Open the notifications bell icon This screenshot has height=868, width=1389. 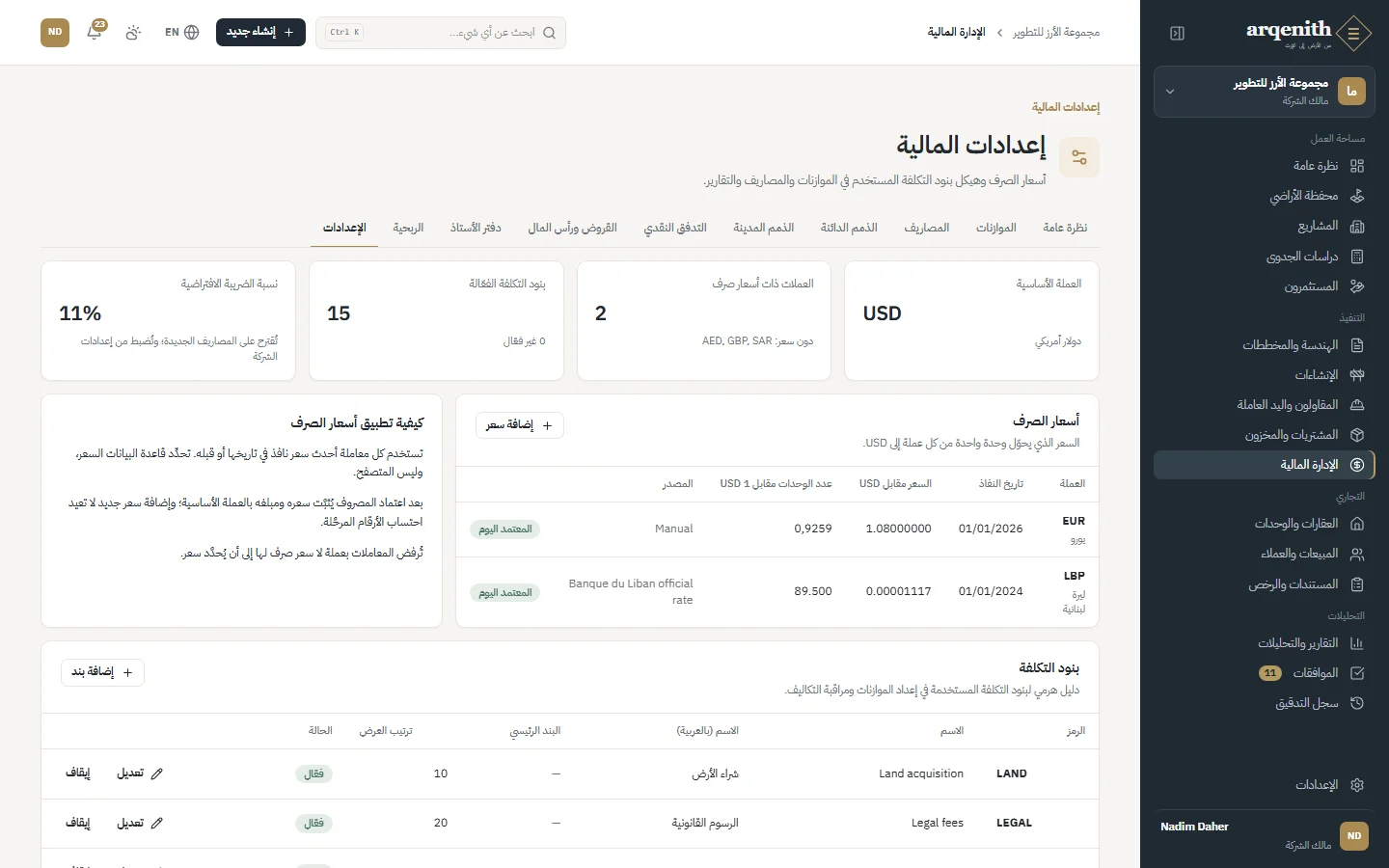tap(95, 32)
